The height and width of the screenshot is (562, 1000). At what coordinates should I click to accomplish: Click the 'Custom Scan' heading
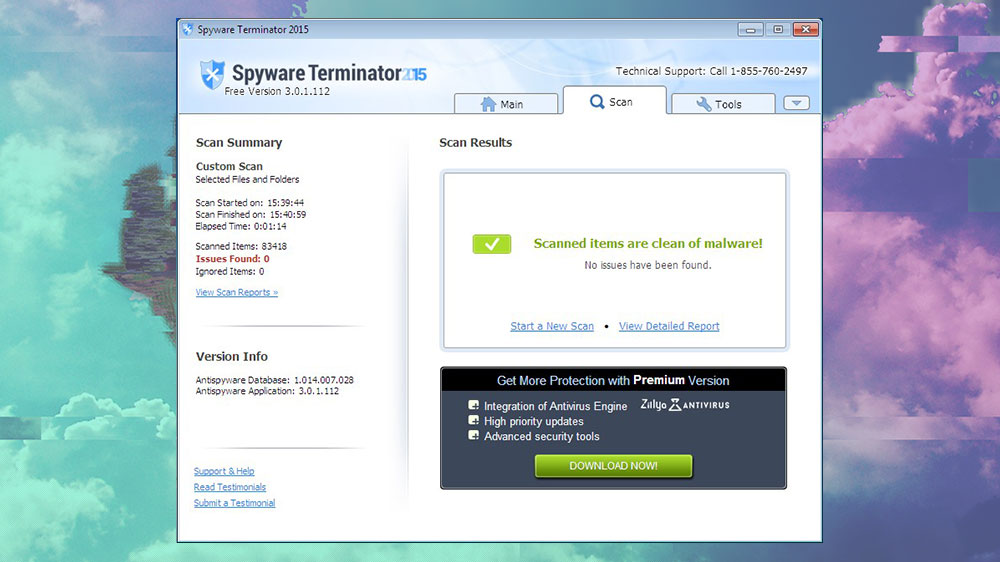[229, 166]
